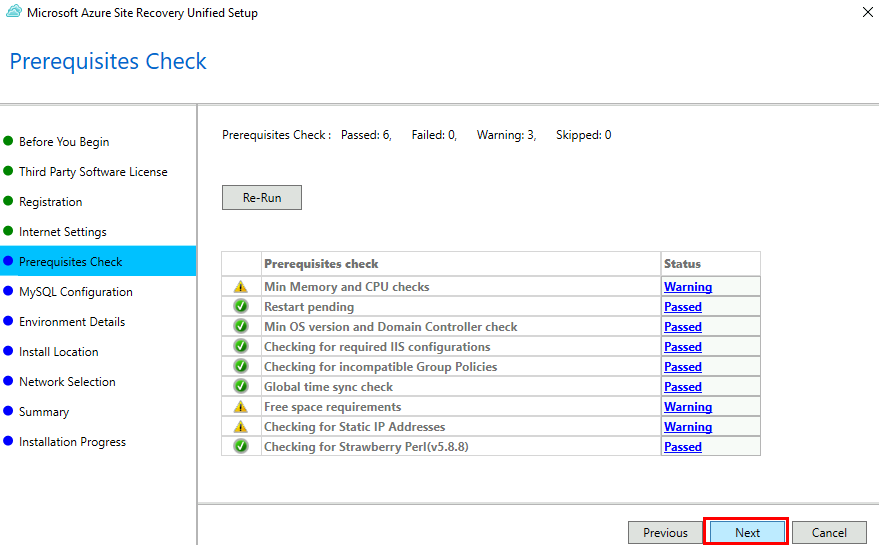
Task: Cancel the setup wizard
Action: pos(829,532)
